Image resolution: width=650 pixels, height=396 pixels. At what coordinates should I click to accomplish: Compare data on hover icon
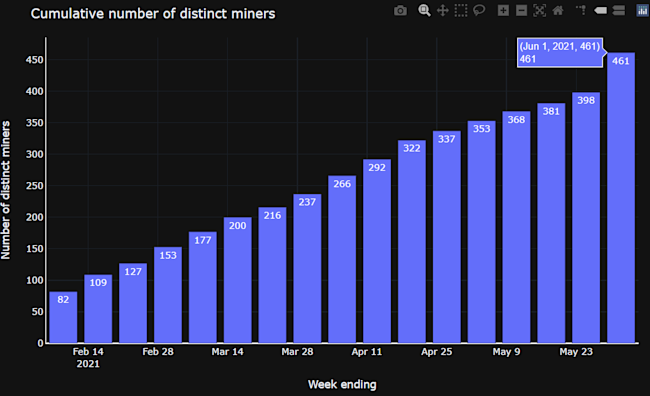[x=618, y=10]
